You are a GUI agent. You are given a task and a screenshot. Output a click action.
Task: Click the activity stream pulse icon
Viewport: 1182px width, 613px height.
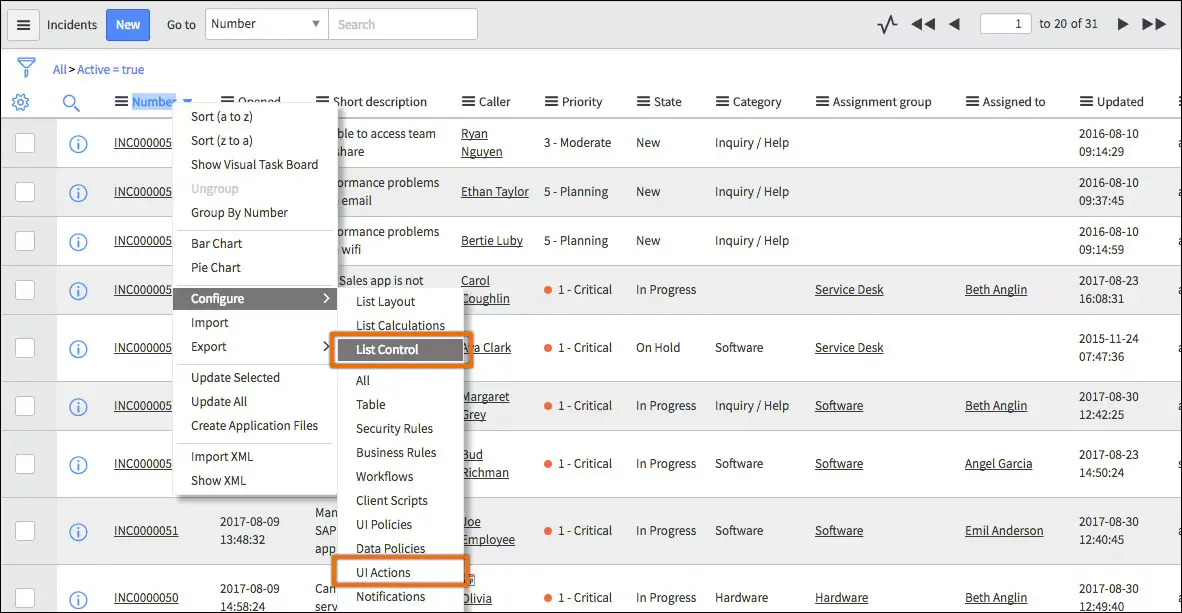tap(887, 25)
